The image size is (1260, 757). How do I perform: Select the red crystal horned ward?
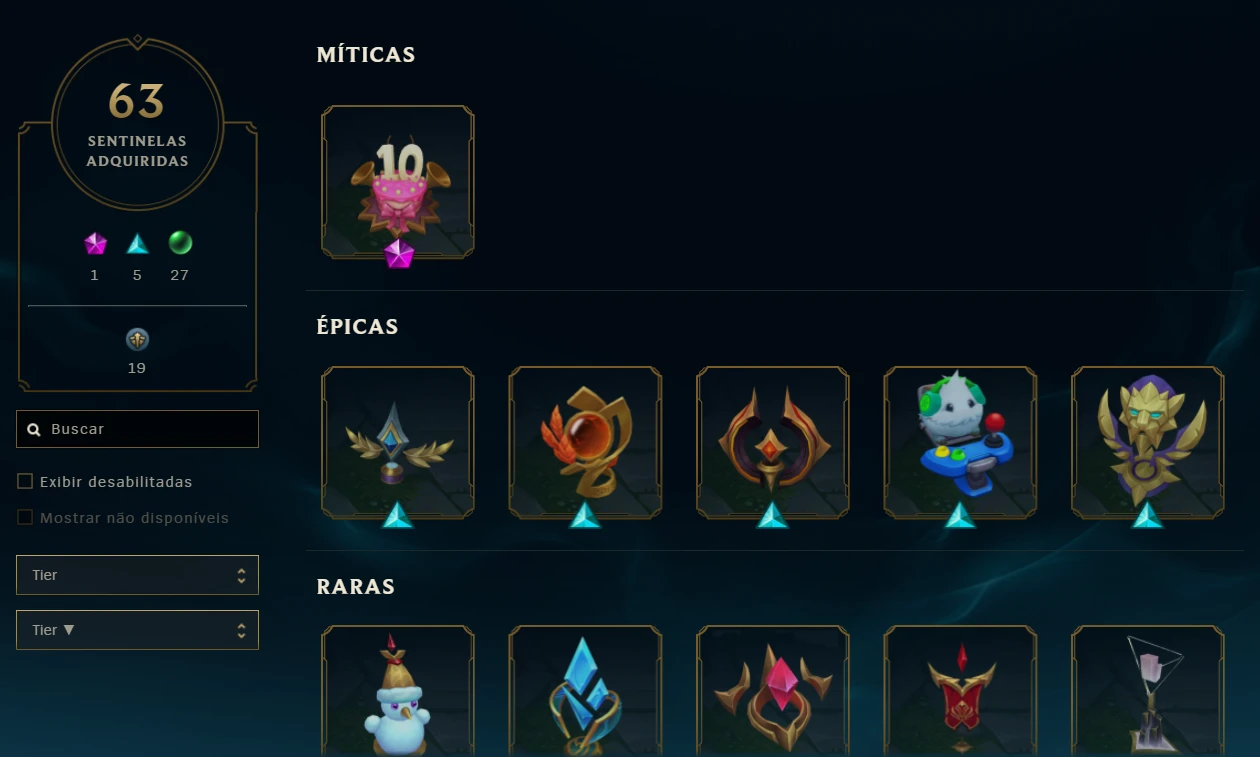(773, 691)
